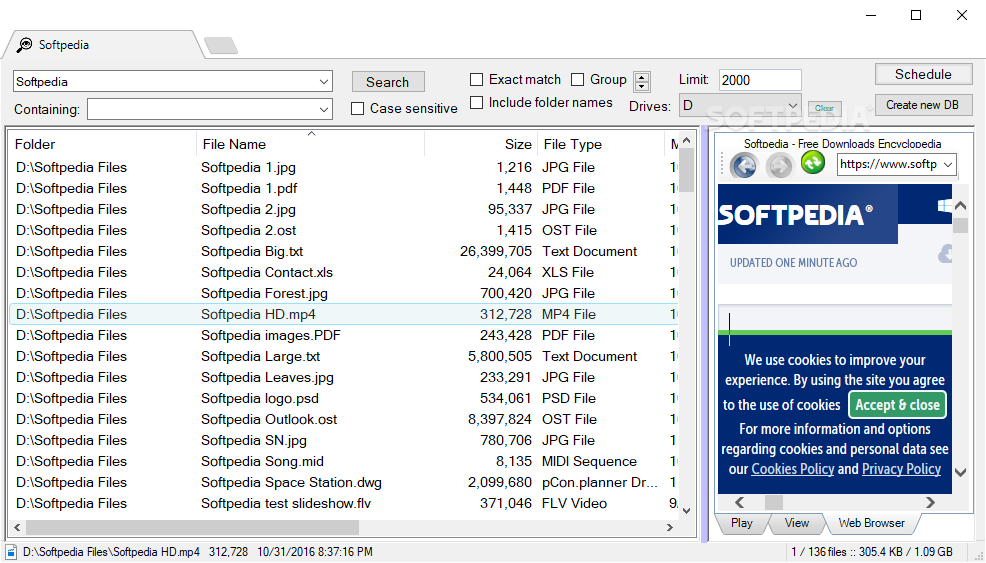The height and width of the screenshot is (563, 986).
Task: Click the MIDI Sequence file type cell
Action: [x=589, y=461]
